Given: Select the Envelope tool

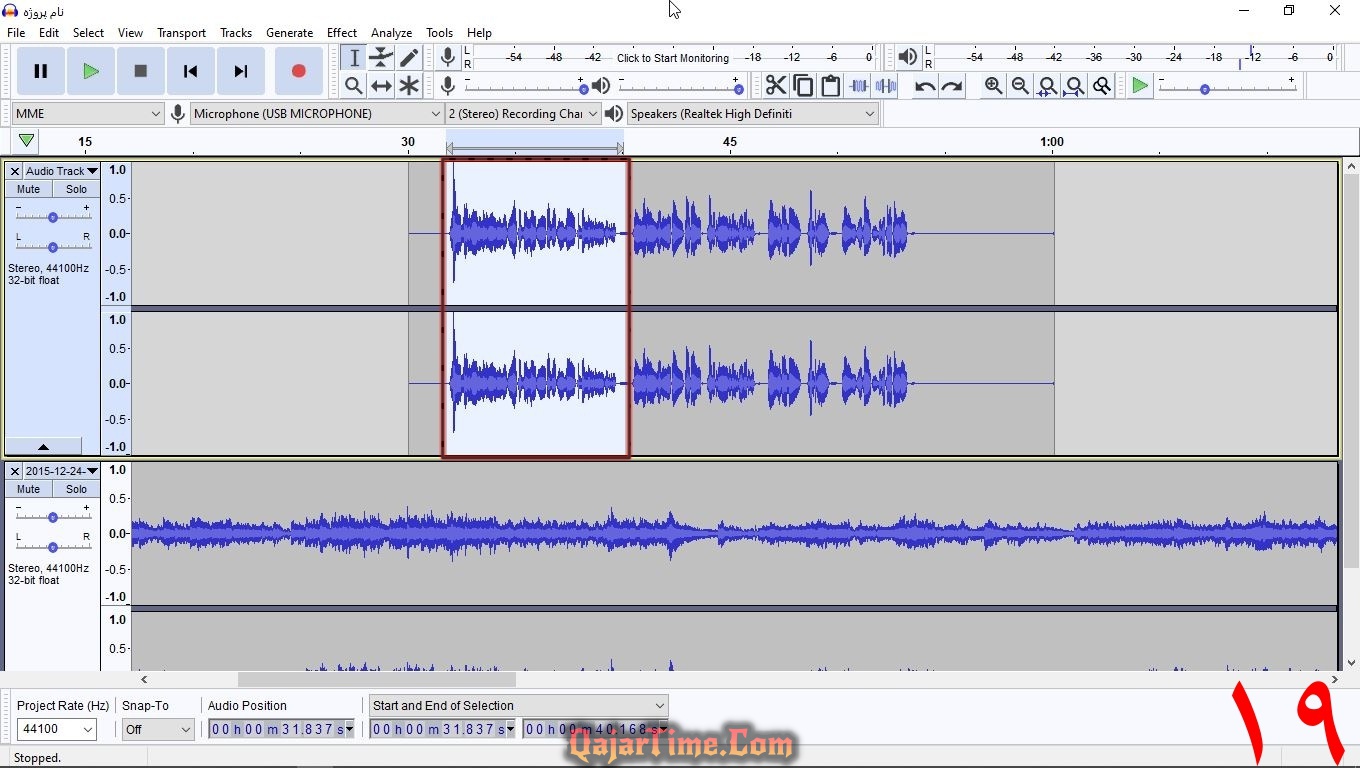Looking at the screenshot, I should click(x=381, y=58).
